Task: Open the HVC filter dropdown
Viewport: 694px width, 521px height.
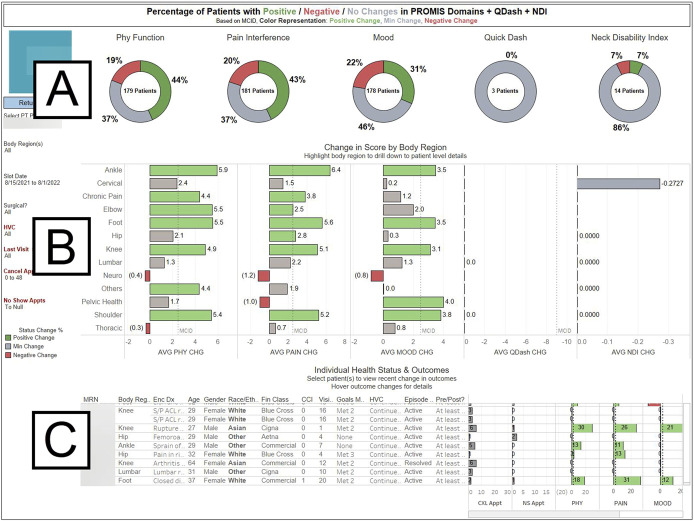Action: pyautogui.click(x=9, y=230)
